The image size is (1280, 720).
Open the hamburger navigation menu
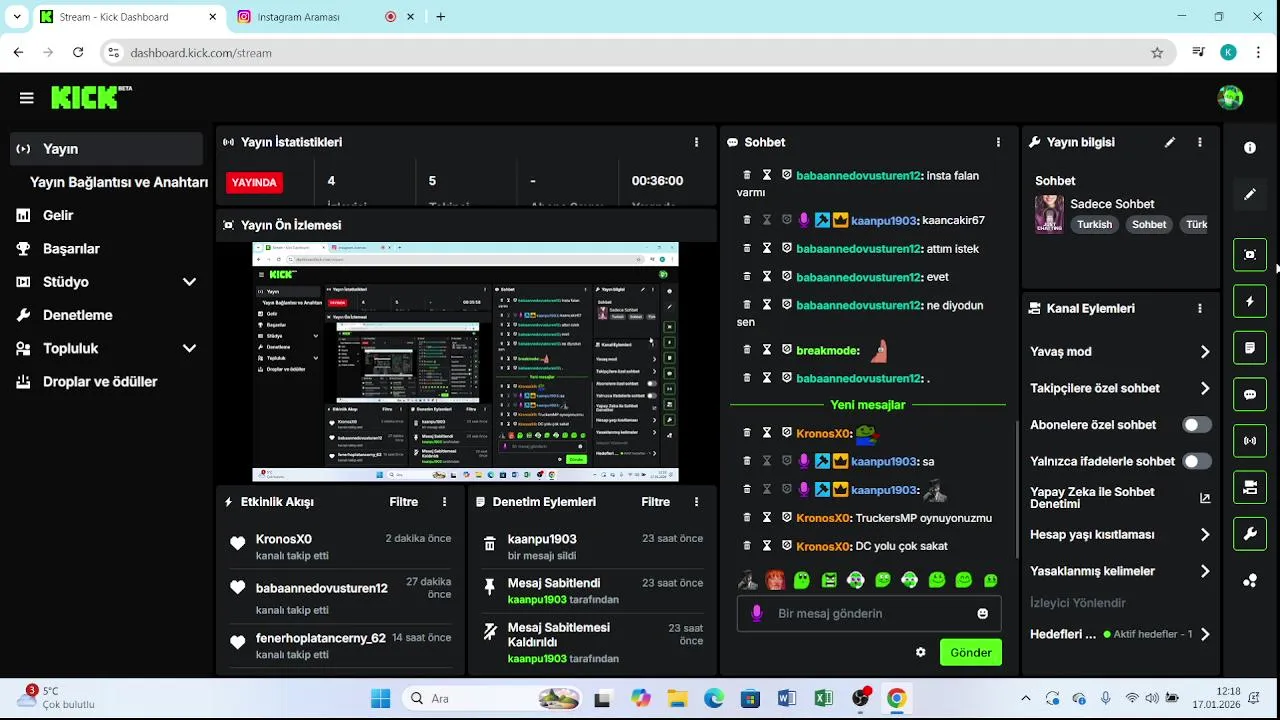pos(26,98)
